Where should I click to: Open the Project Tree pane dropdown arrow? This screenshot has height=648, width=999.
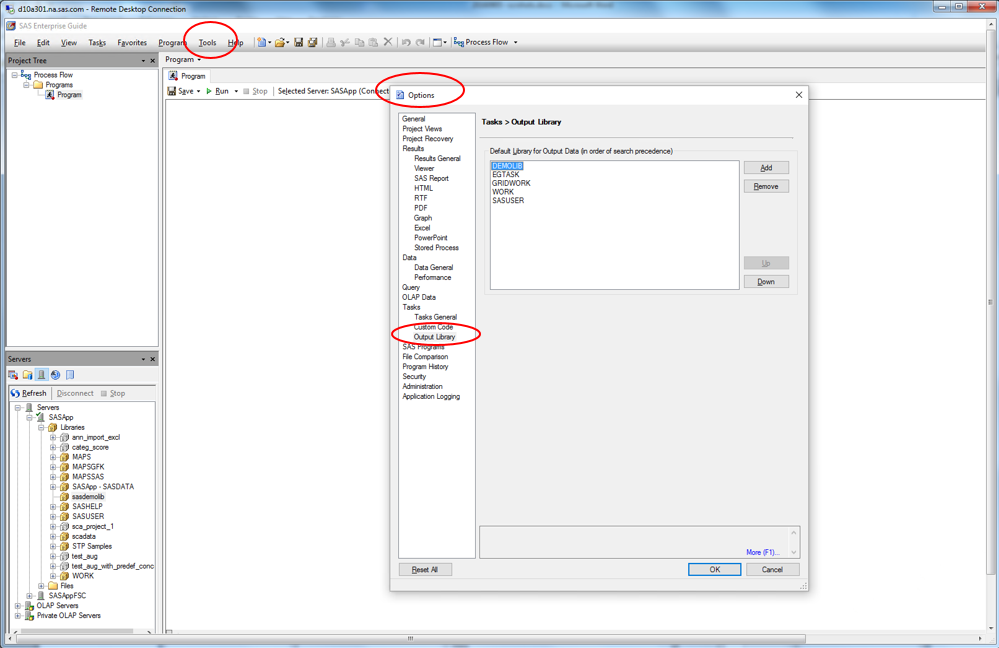pyautogui.click(x=143, y=61)
